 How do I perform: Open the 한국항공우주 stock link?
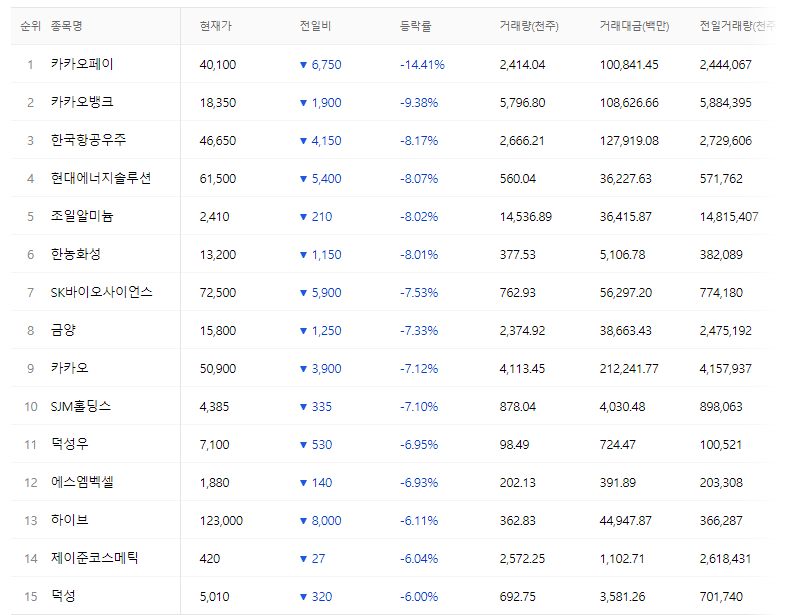88,140
